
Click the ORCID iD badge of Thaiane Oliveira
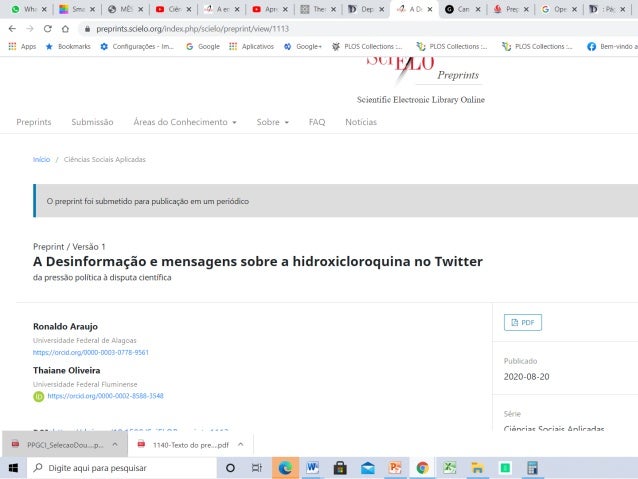click(x=39, y=396)
